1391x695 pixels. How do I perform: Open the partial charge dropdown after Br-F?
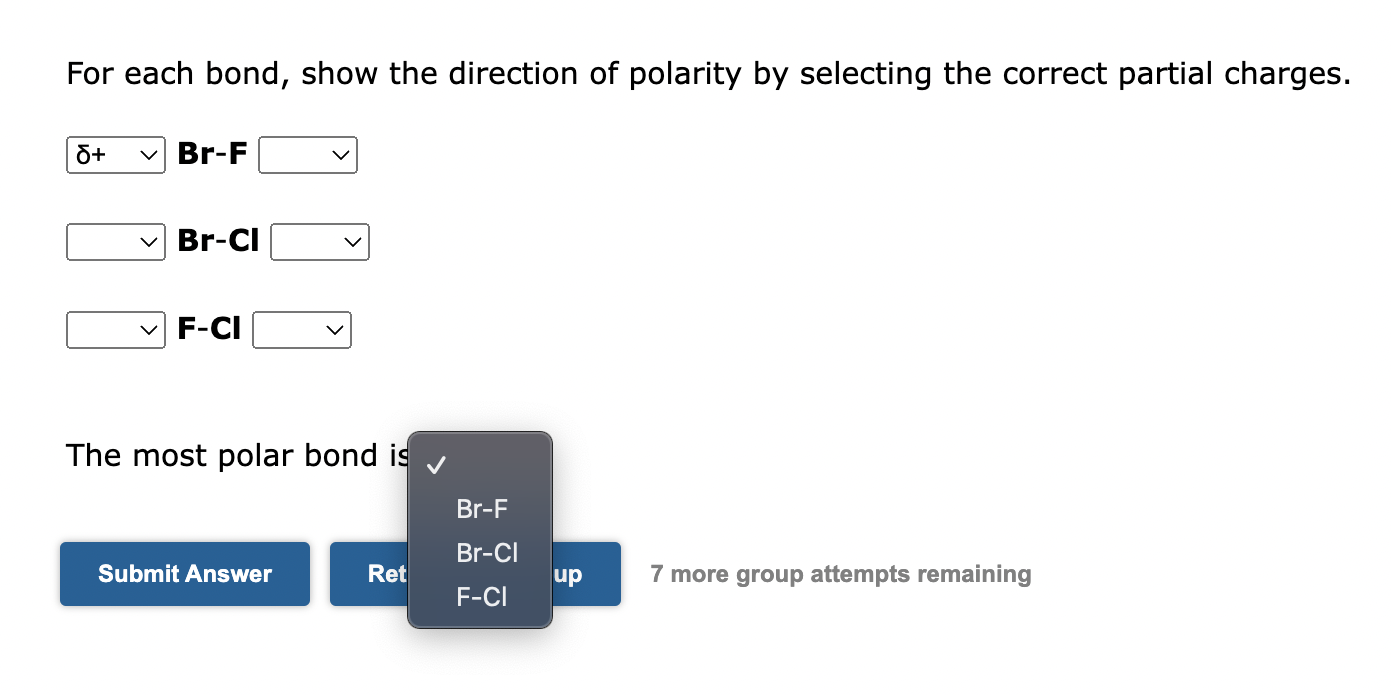[x=307, y=155]
